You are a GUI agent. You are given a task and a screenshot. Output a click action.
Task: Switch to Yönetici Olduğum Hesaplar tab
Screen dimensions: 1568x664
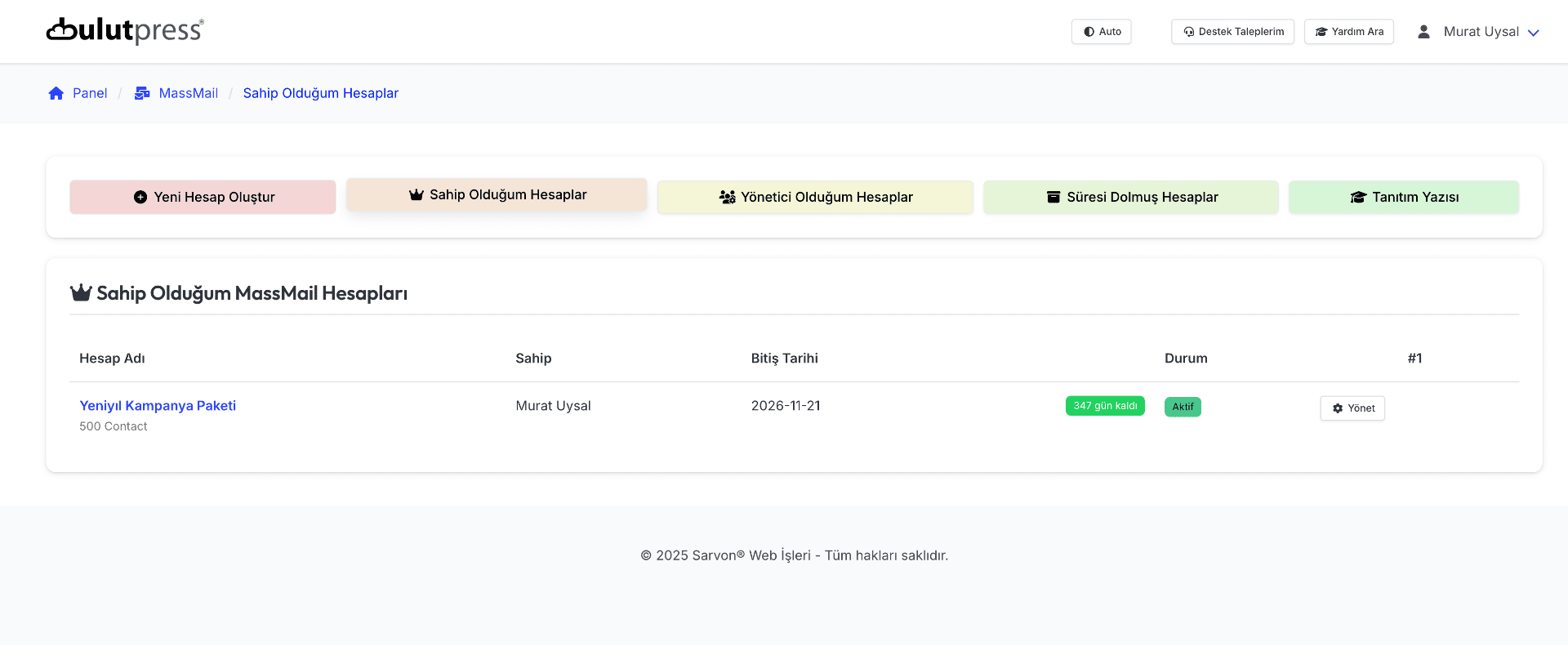pyautogui.click(x=815, y=197)
